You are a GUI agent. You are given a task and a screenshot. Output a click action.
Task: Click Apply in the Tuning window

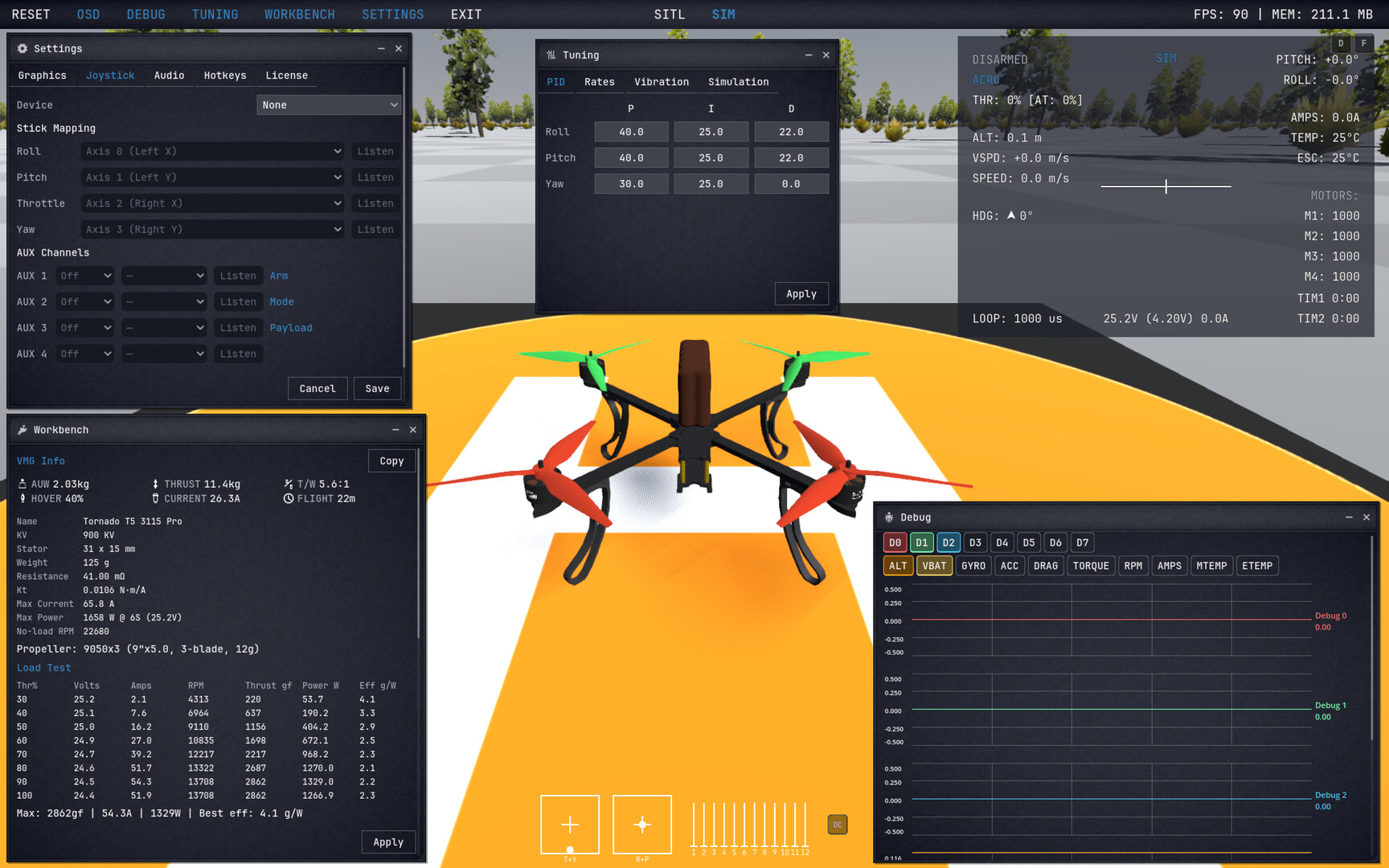coord(801,293)
